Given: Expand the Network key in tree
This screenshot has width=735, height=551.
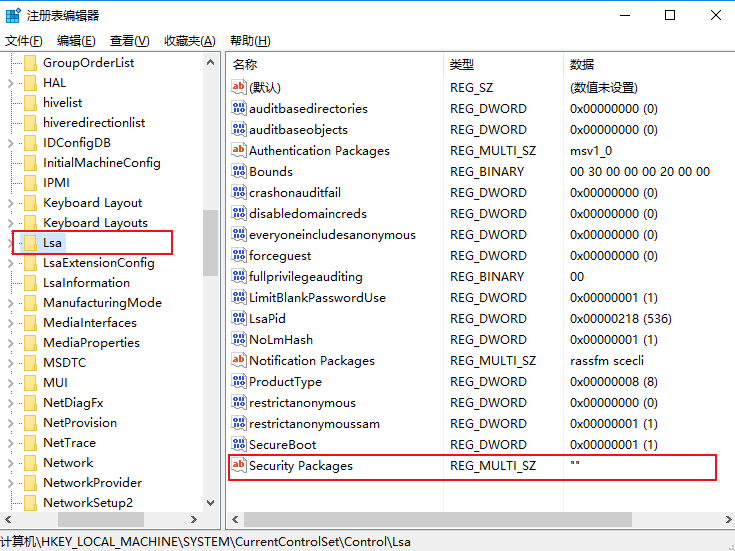Looking at the screenshot, I should [x=10, y=463].
